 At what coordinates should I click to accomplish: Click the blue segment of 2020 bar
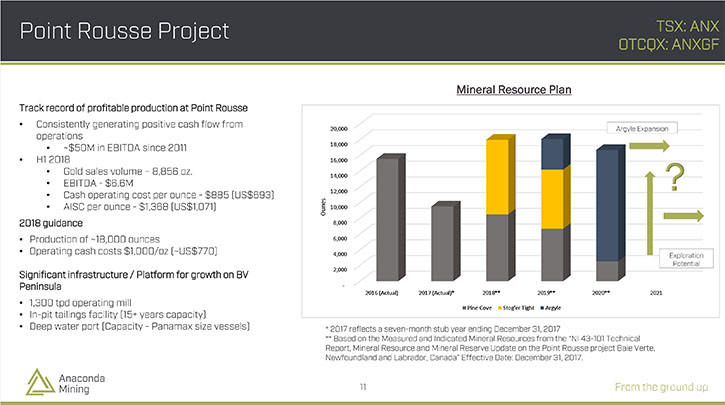tap(610, 203)
